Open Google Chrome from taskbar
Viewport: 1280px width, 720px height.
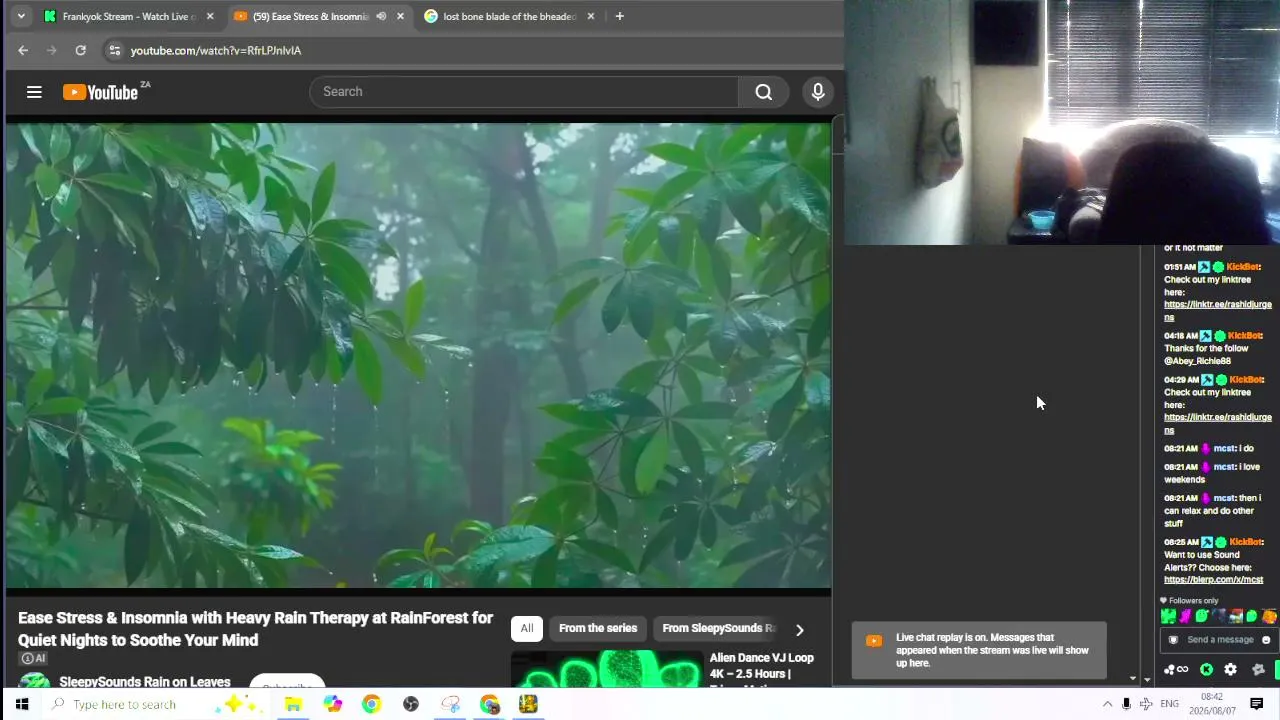coord(371,704)
